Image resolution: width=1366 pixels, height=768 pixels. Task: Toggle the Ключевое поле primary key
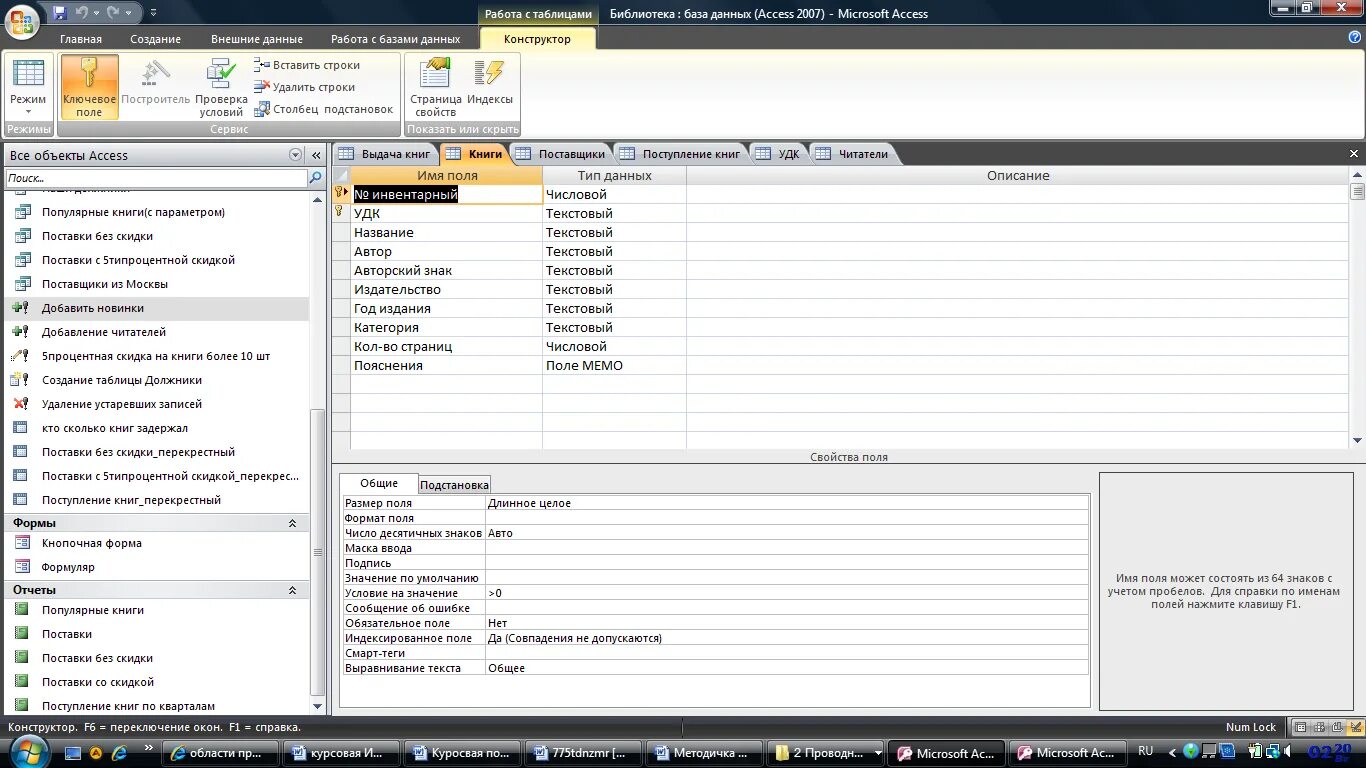coord(89,88)
